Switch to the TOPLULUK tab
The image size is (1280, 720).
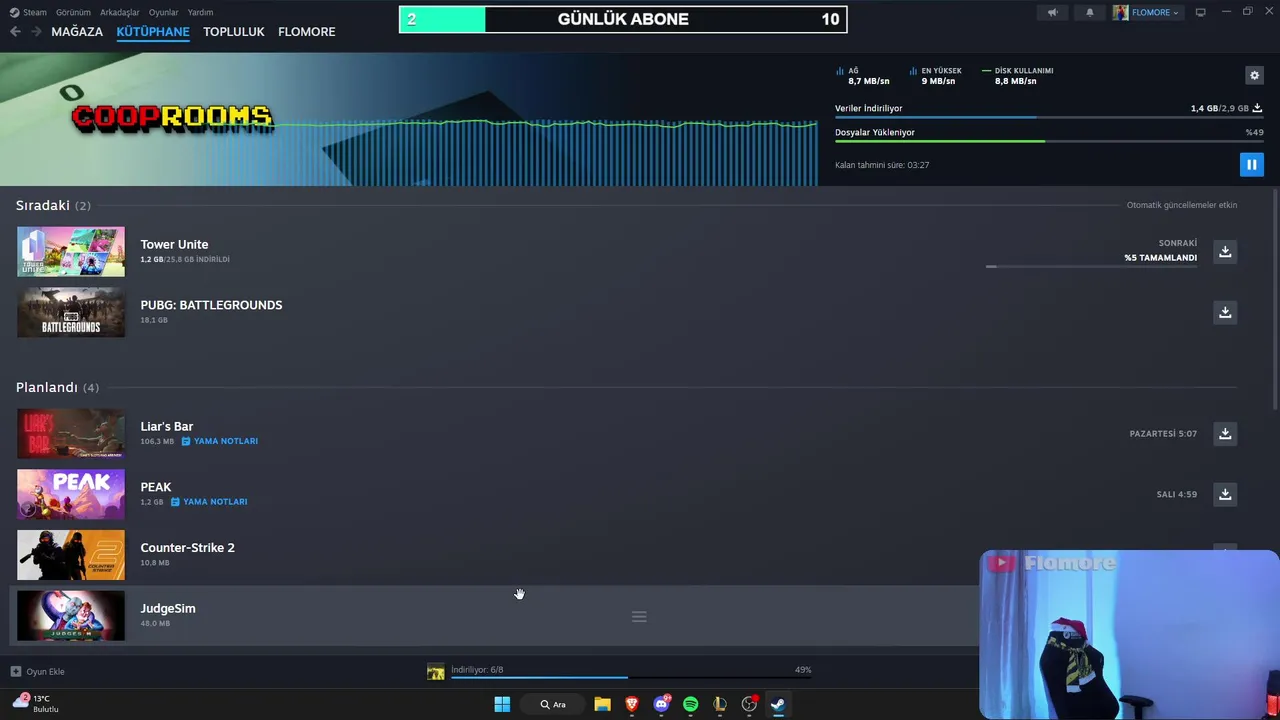[x=234, y=32]
